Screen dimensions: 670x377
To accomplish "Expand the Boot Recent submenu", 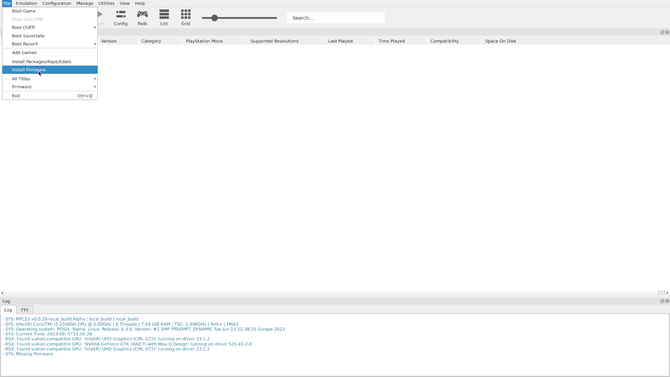I will point(50,44).
